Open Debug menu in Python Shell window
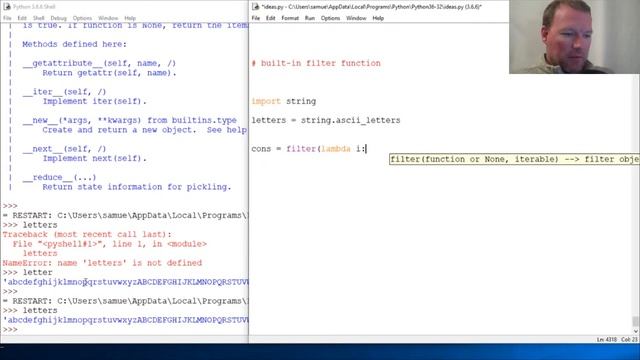Screen dimensions: 640x360 (58, 18)
